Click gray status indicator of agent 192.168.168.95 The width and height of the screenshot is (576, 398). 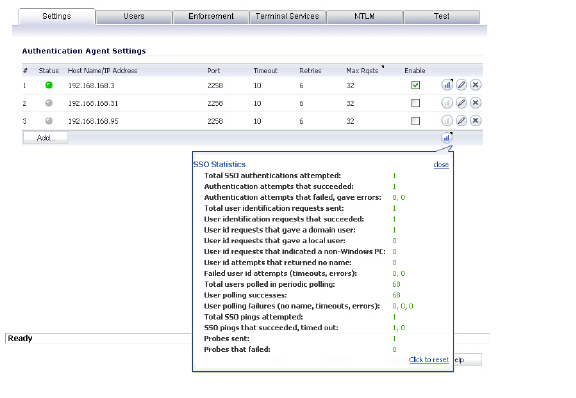point(49,121)
